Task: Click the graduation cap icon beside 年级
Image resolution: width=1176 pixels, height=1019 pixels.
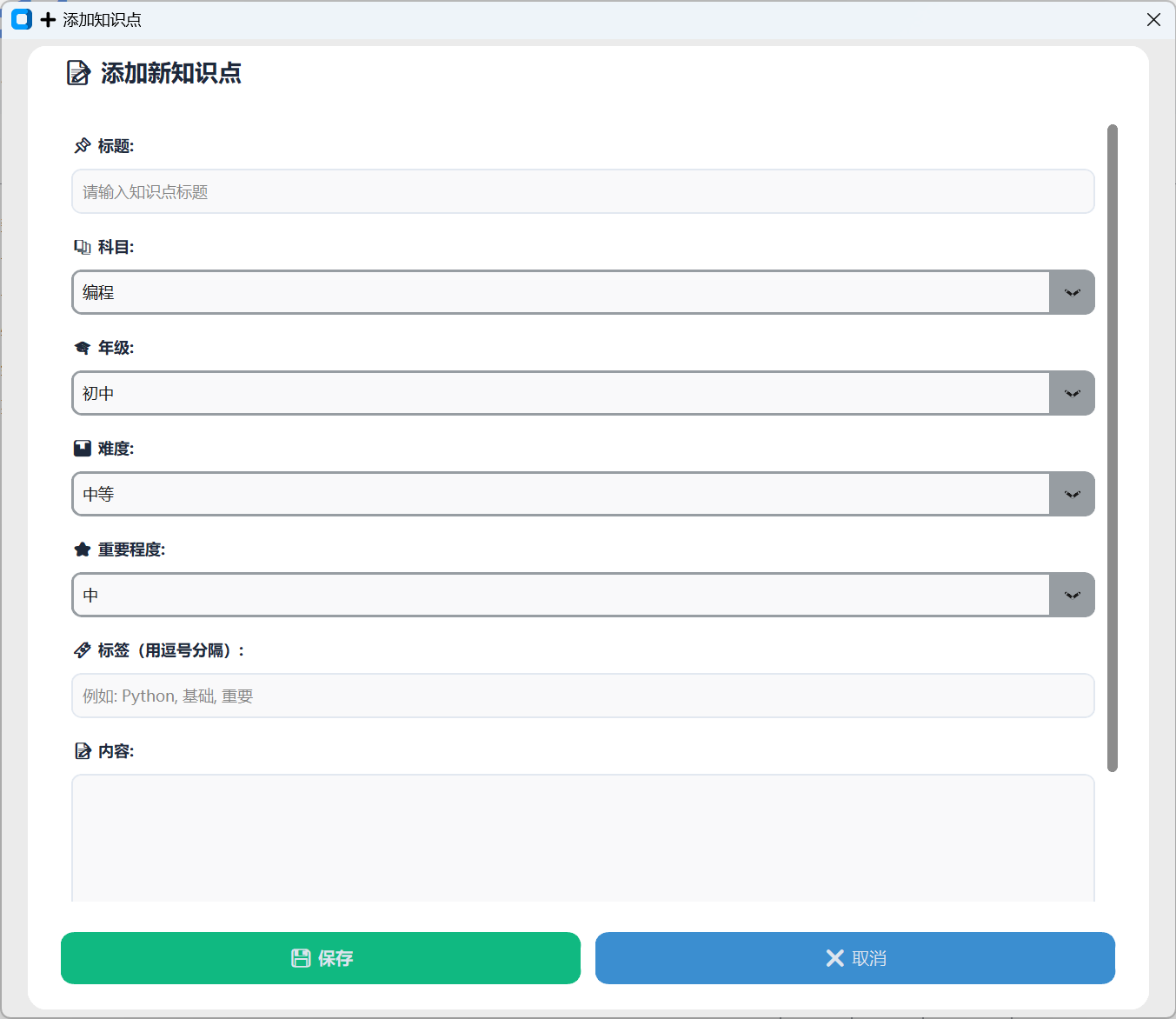Action: tap(83, 348)
